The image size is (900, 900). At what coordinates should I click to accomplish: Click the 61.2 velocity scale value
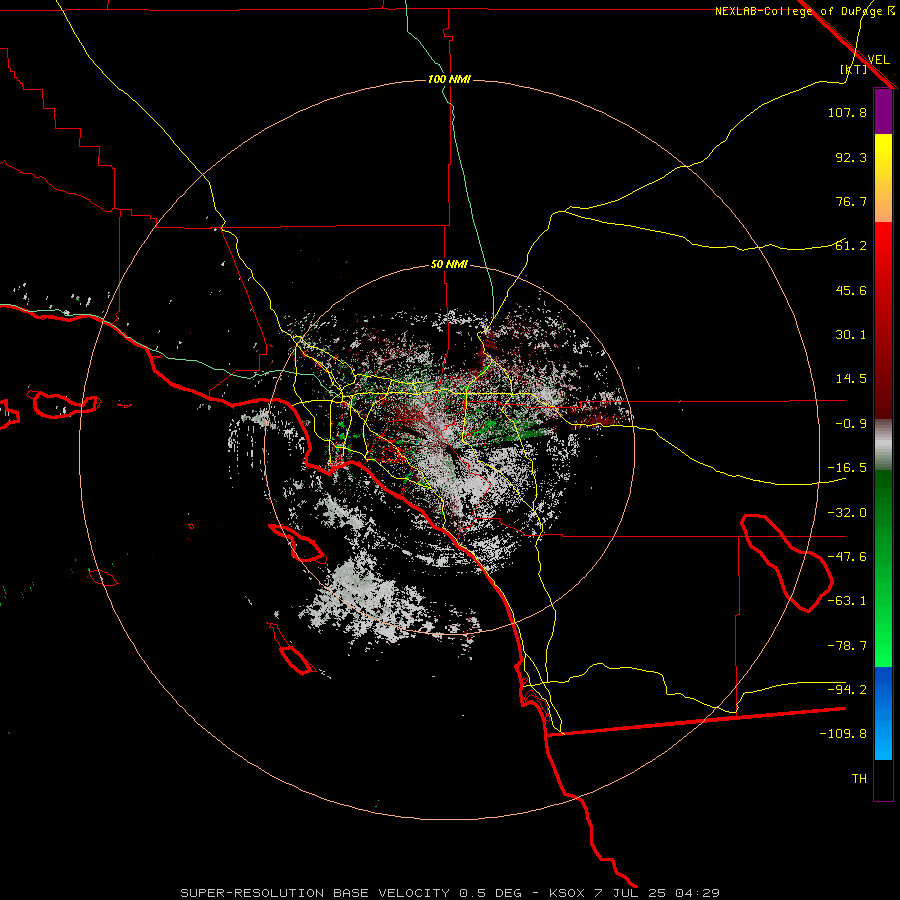click(851, 246)
